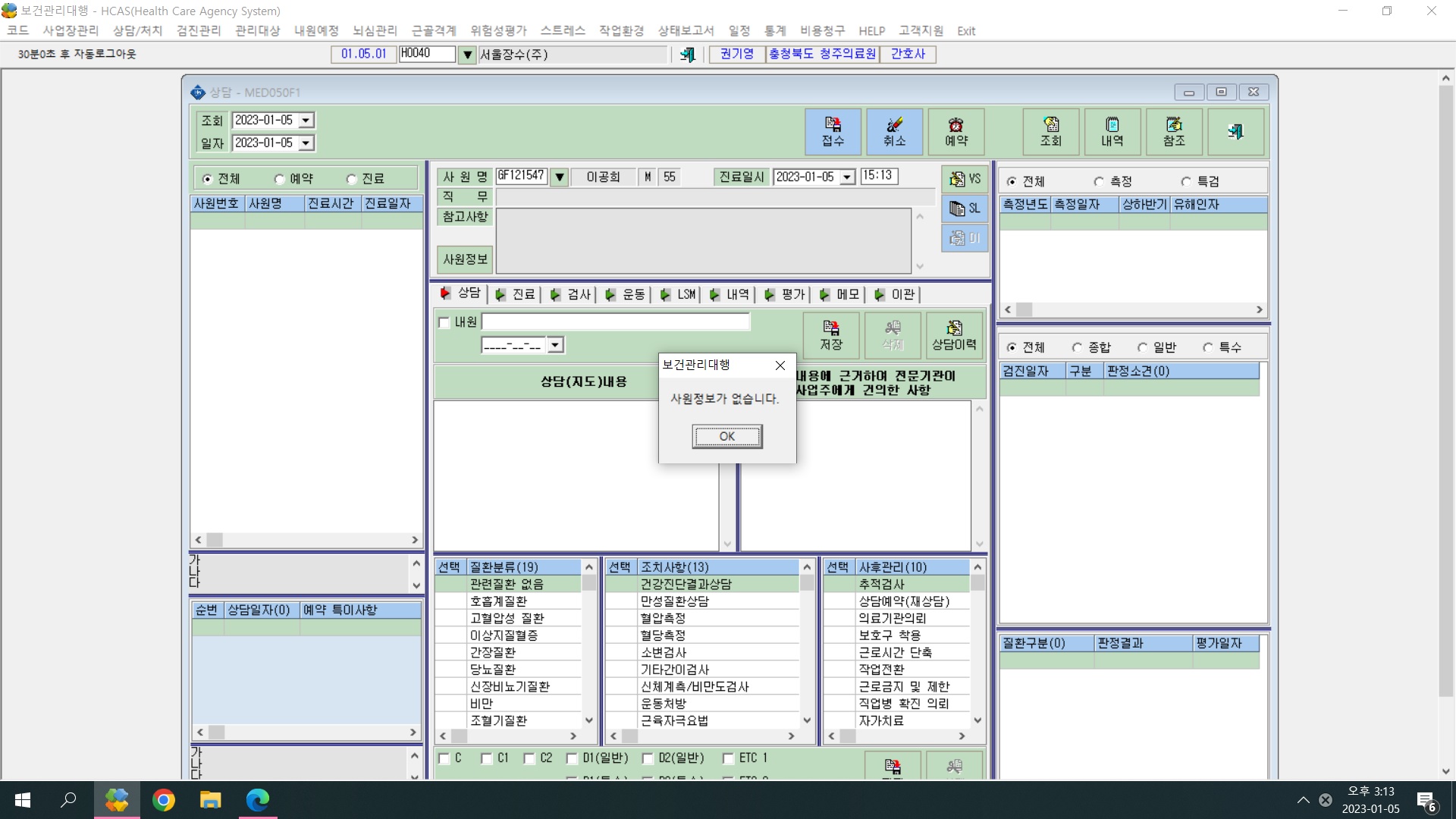Expand the 진료일시 date dropdown

848,177
